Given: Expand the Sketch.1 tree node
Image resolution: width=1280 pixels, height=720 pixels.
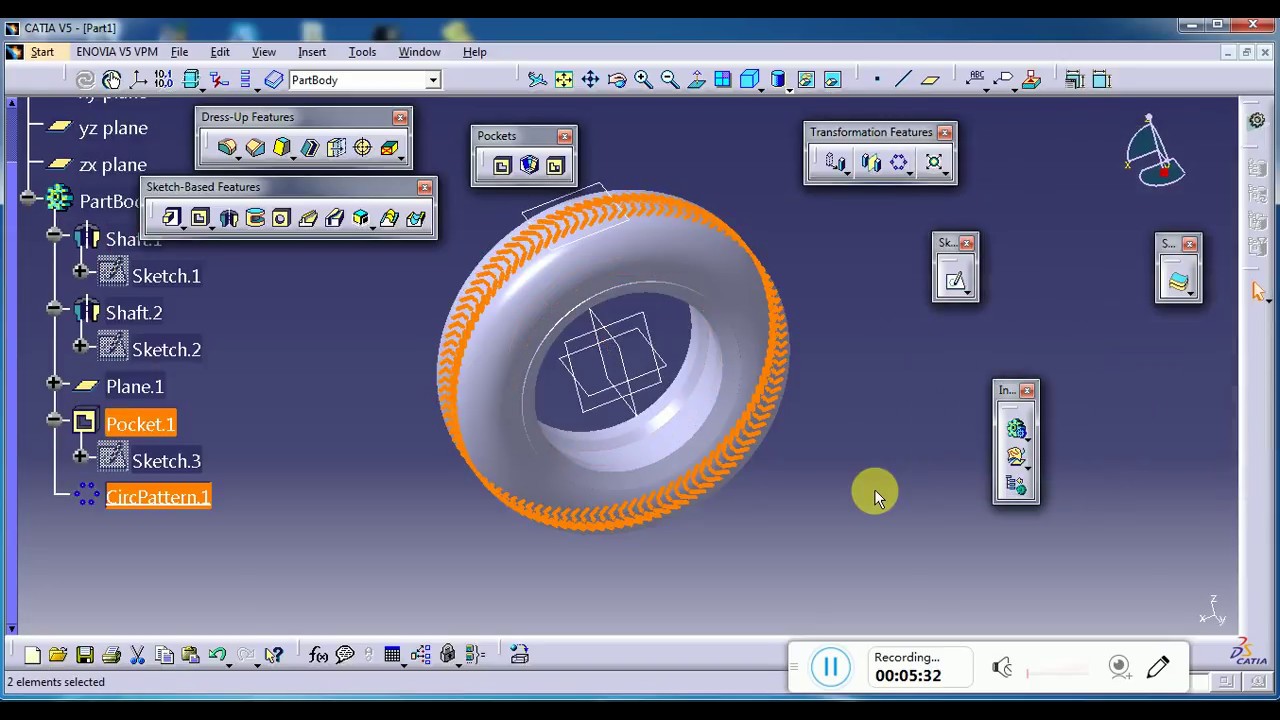Looking at the screenshot, I should tap(80, 271).
